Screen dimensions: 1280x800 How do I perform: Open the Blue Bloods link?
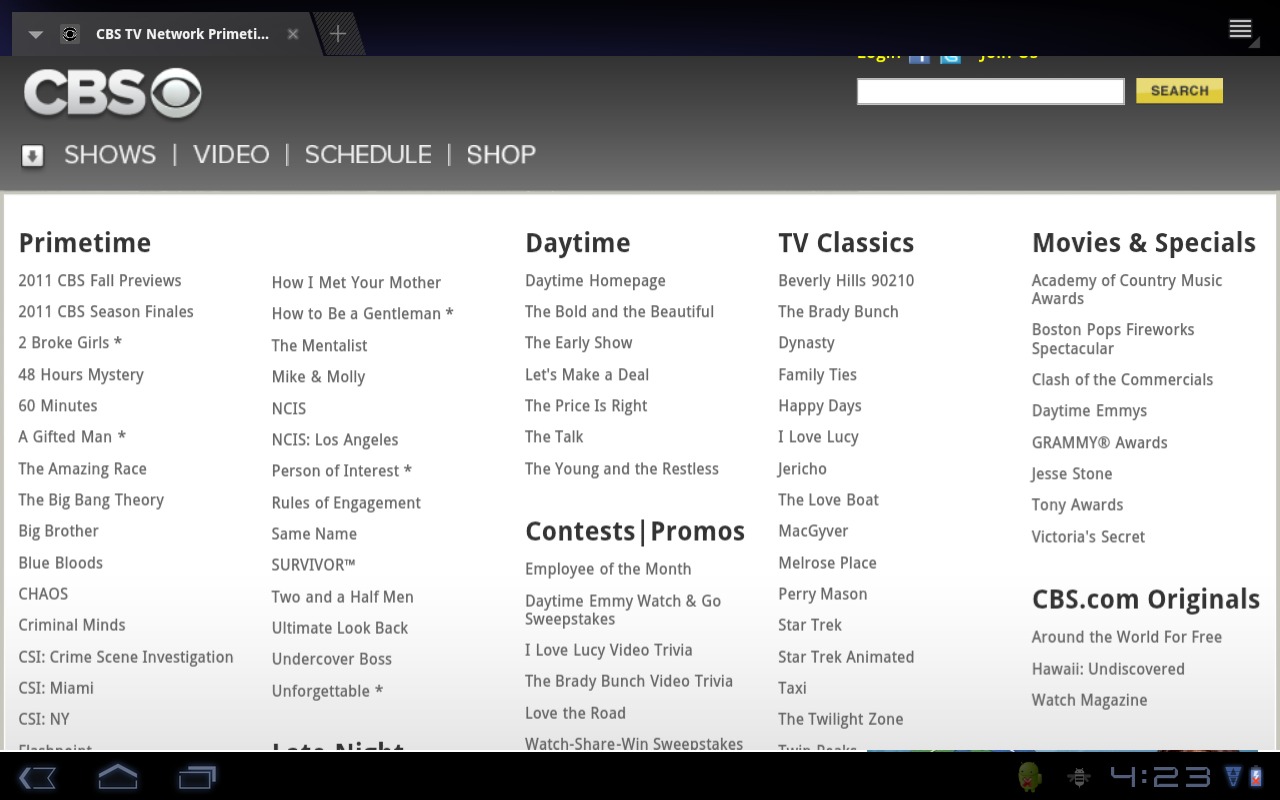click(x=61, y=563)
